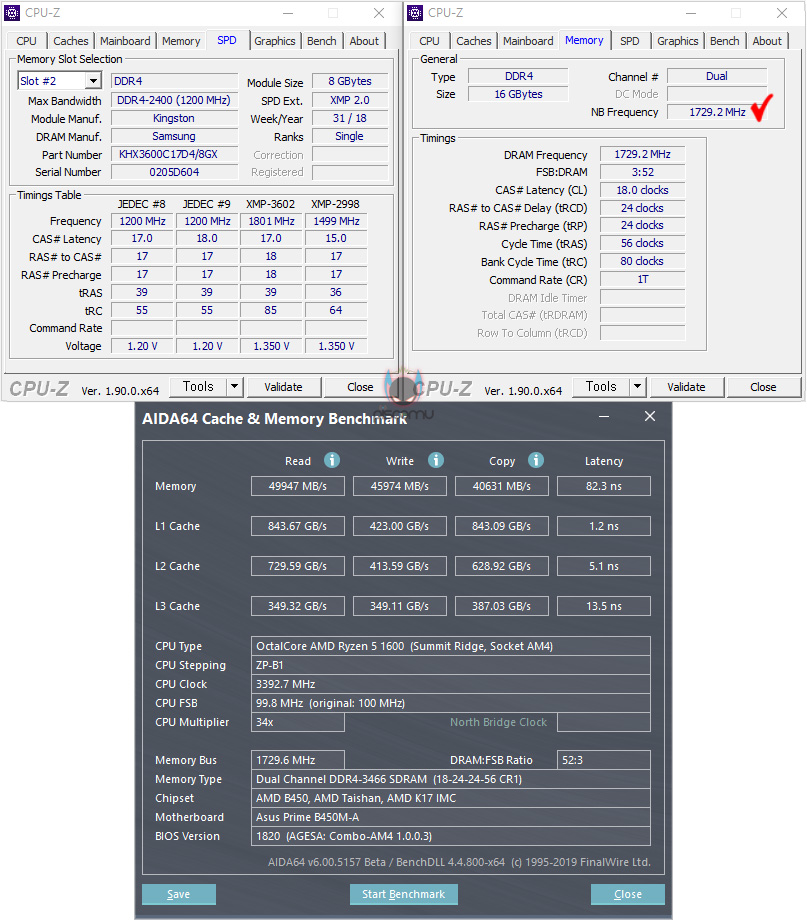The height and width of the screenshot is (920, 807).
Task: Open SPD tab in right CPU-Z window
Action: click(x=630, y=41)
